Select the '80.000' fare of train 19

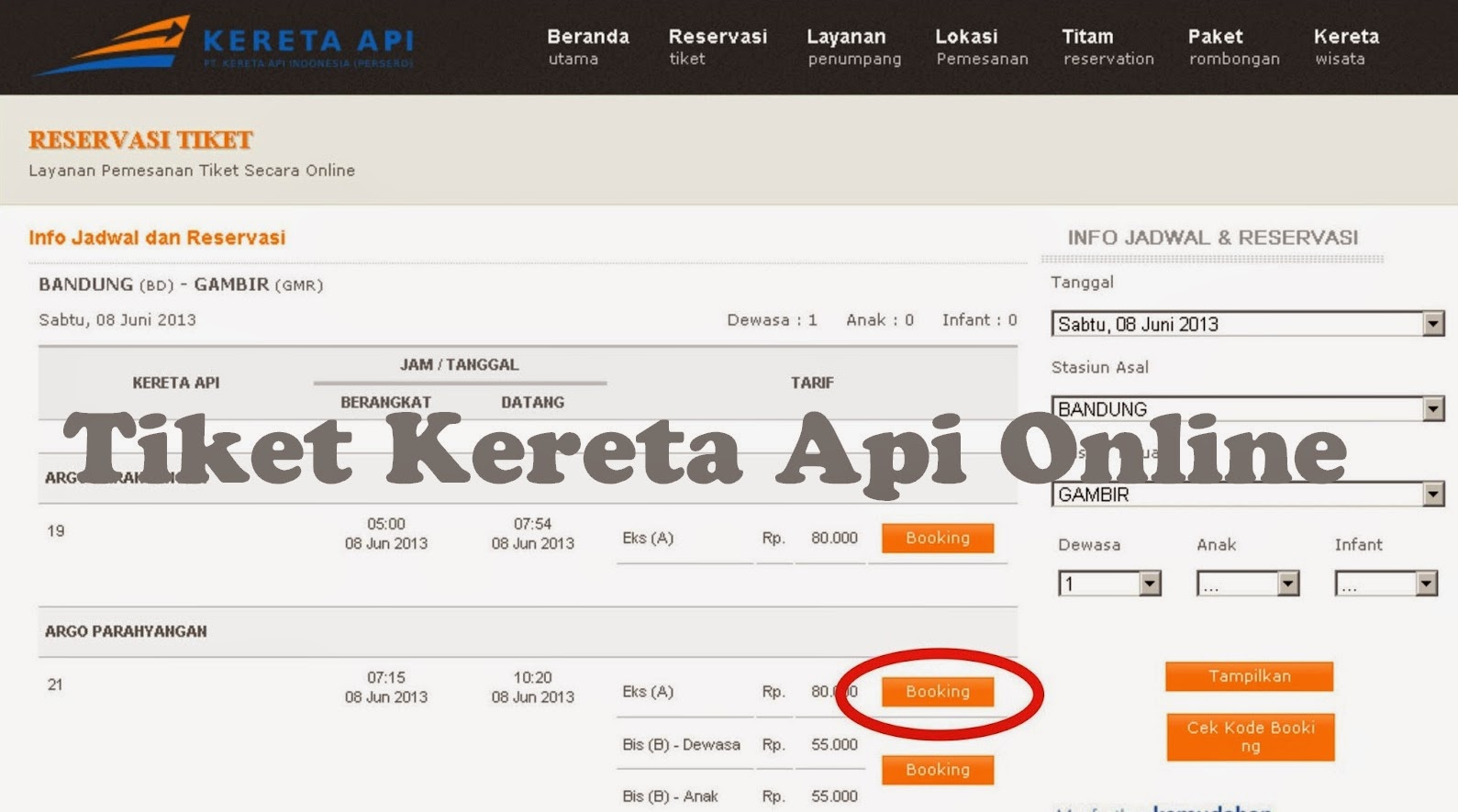pos(834,538)
